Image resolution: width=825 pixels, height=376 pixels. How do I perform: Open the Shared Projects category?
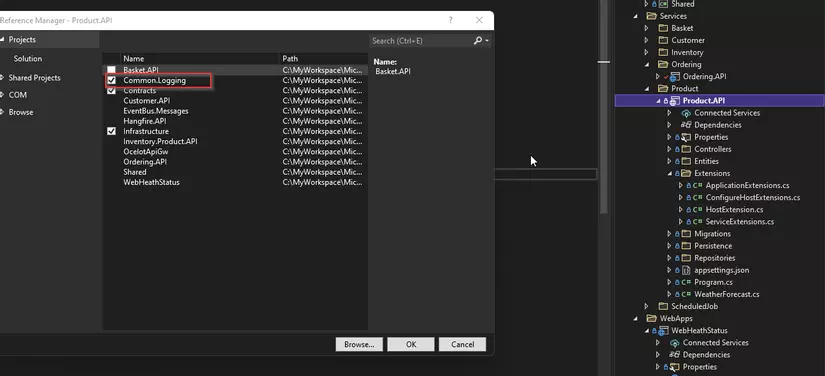(x=34, y=78)
